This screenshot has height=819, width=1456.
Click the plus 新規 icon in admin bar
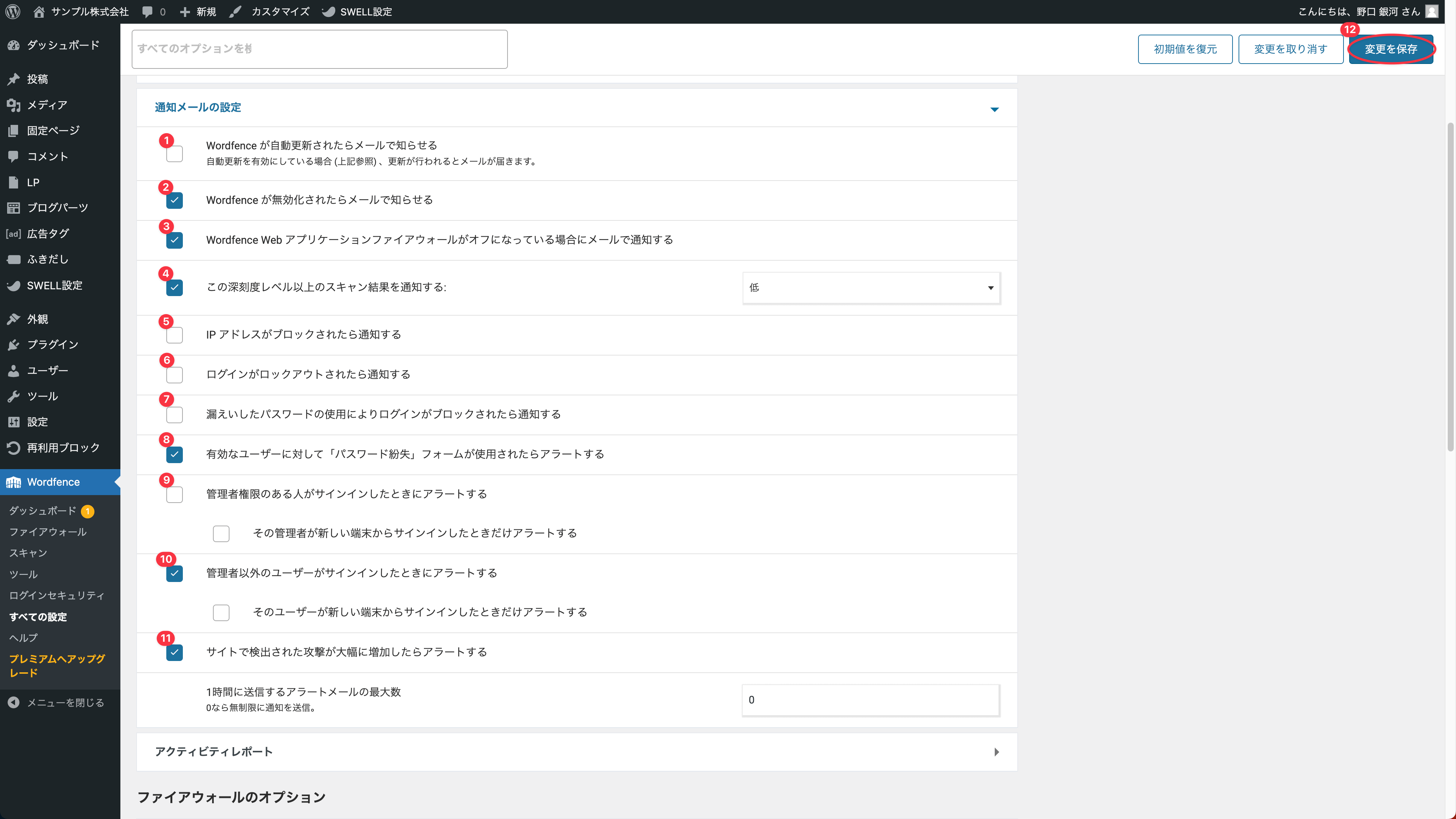[185, 11]
